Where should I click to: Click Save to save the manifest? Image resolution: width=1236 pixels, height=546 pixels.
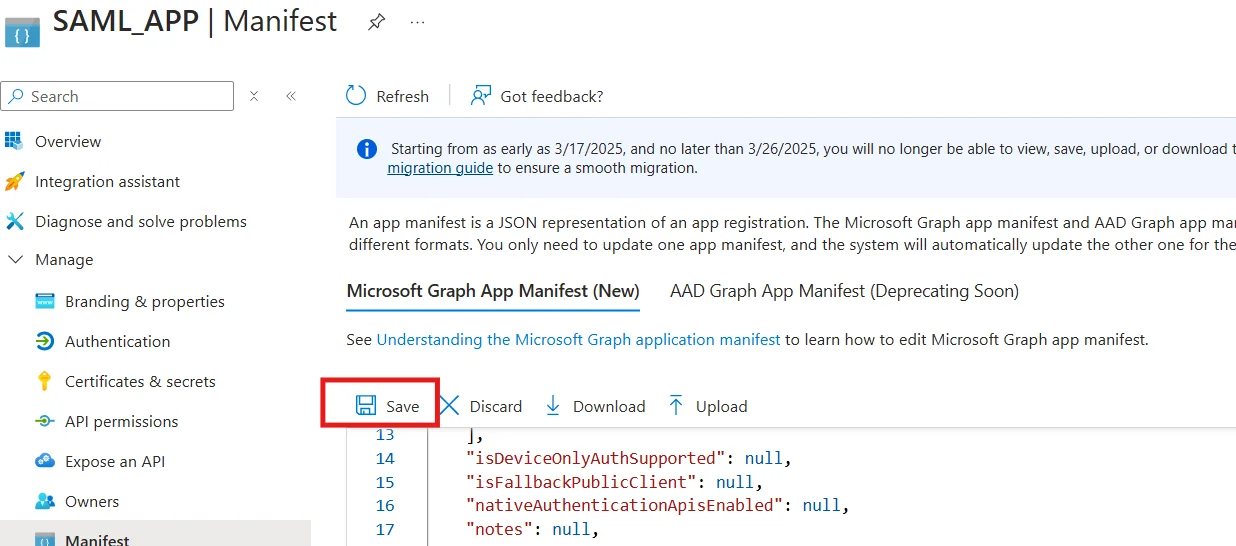(x=388, y=406)
